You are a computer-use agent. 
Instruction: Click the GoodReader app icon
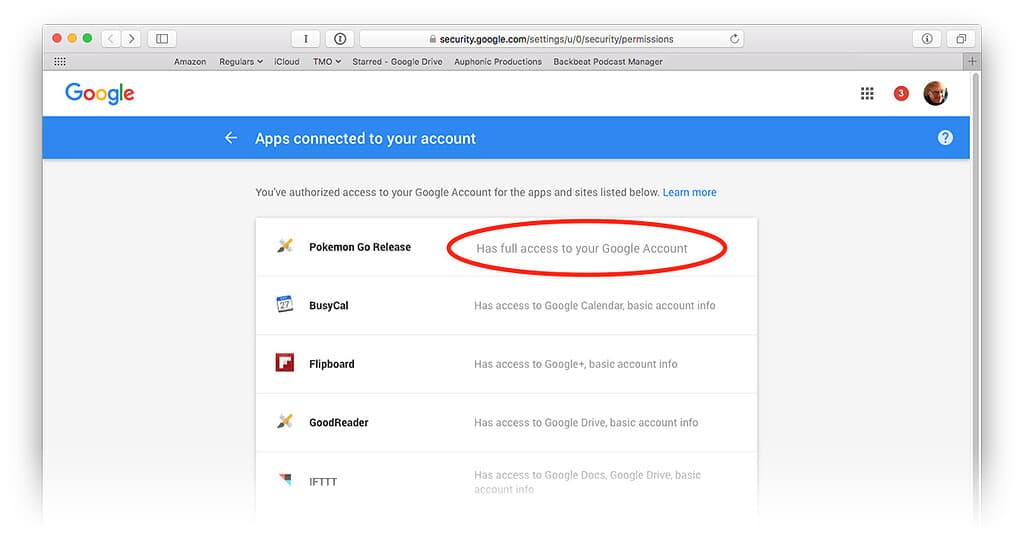pos(285,421)
